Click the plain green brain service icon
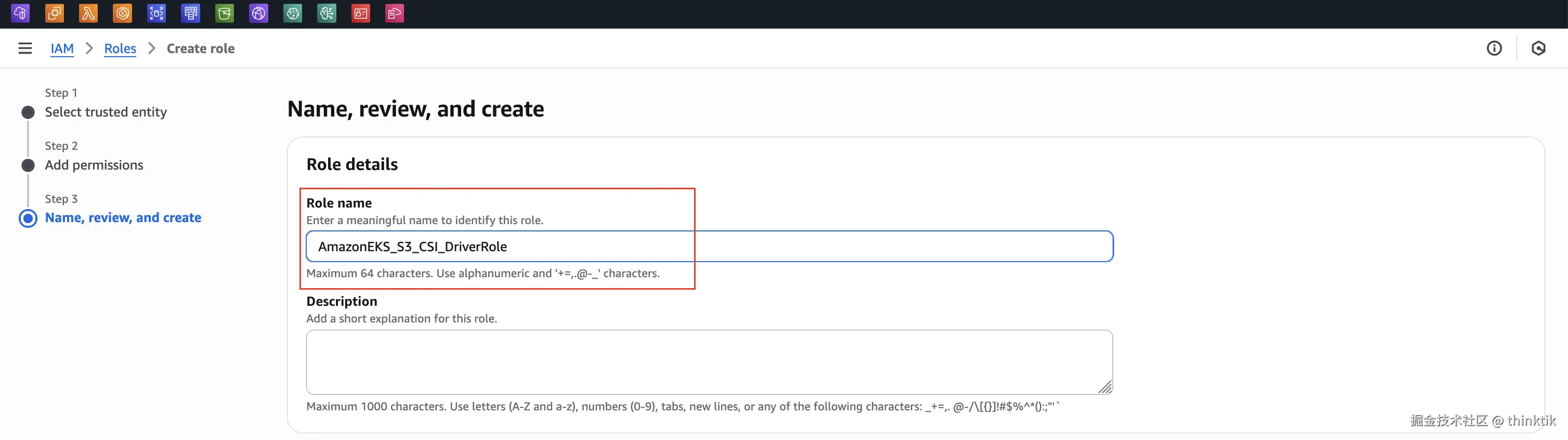Image resolution: width=1568 pixels, height=440 pixels. pyautogui.click(x=293, y=13)
